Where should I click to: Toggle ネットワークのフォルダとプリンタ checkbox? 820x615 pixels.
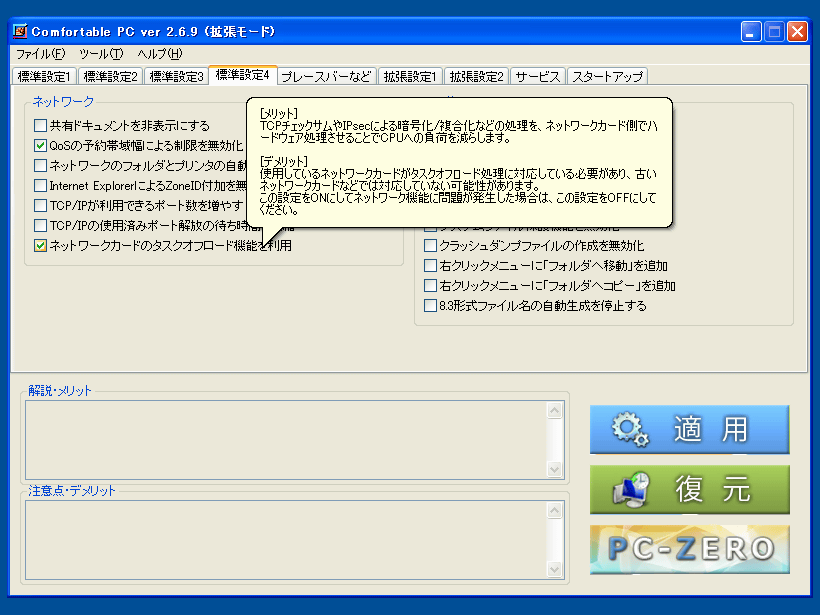tap(40, 166)
